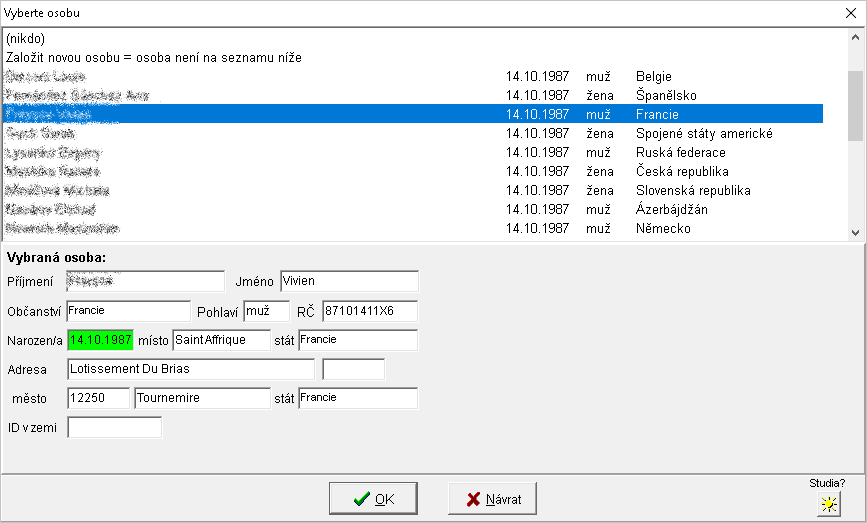Click the Adresa field Lotissement Du Brias
This screenshot has height=523, width=867.
(x=190, y=369)
